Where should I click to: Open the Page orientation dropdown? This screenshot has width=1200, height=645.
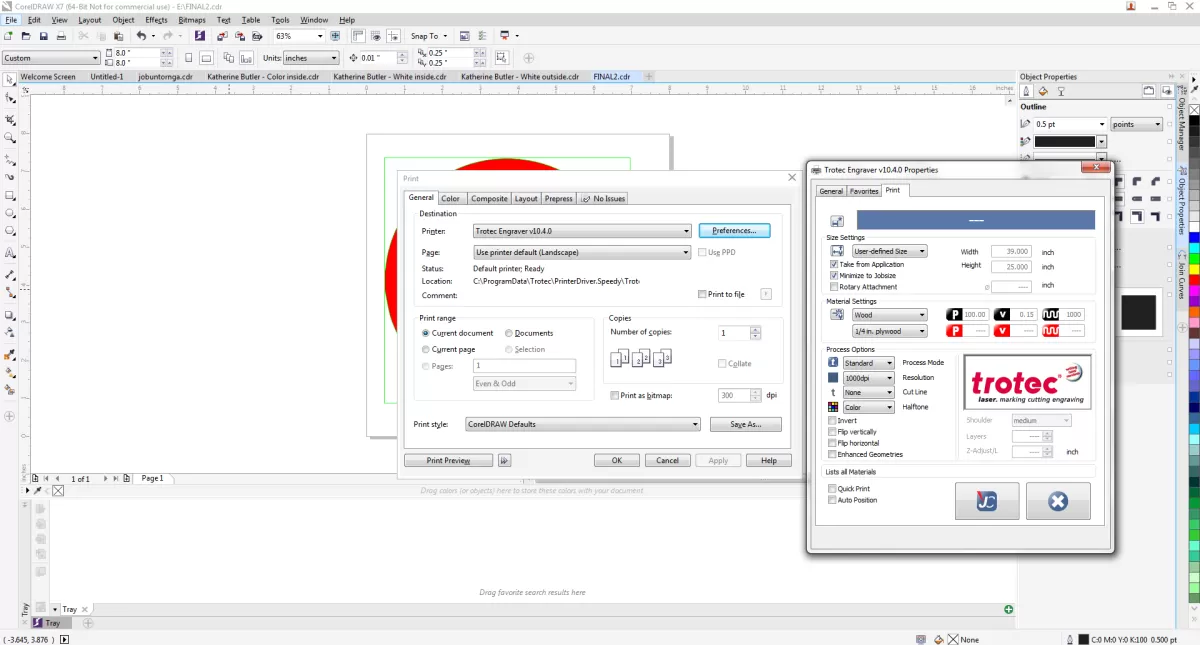click(x=582, y=253)
